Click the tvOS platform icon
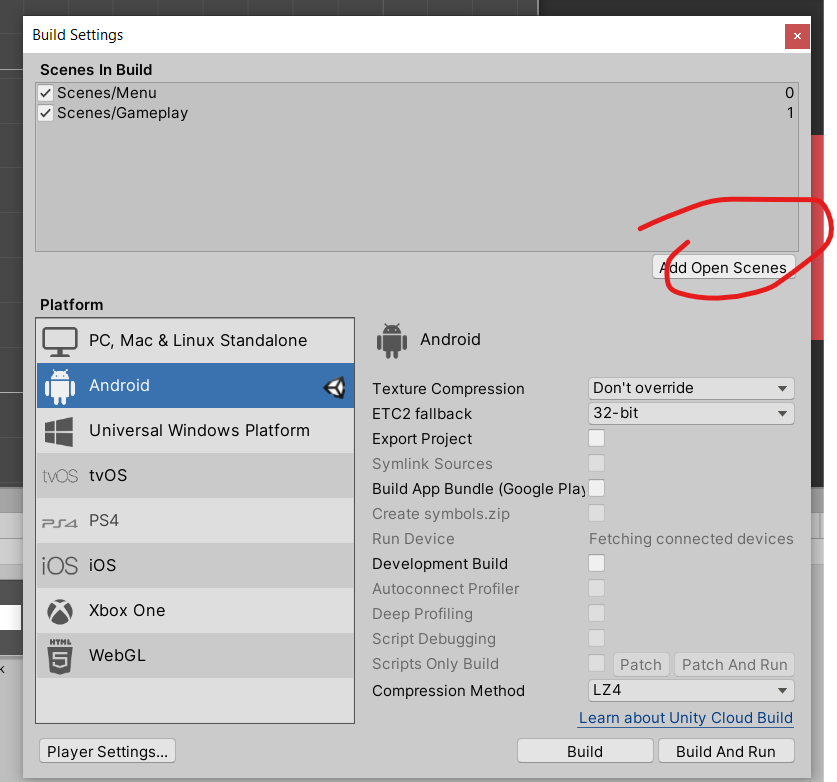The image size is (837, 782). 60,476
